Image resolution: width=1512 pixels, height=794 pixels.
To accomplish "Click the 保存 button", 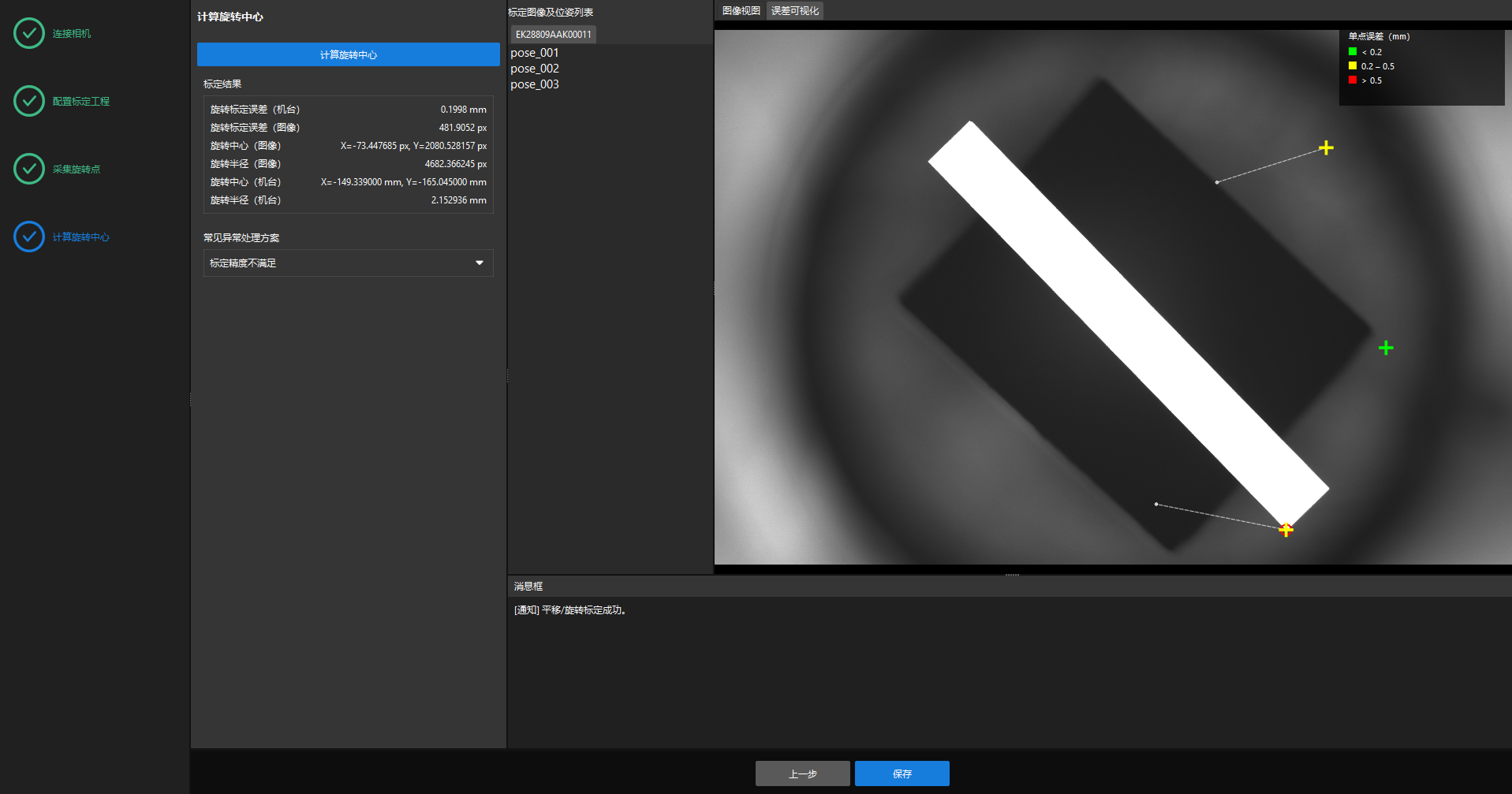I will coord(902,773).
